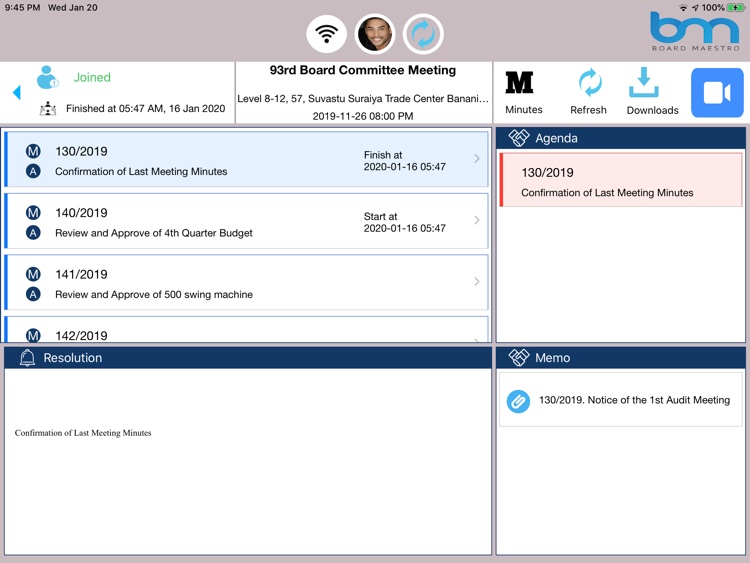
Task: Tap the Start at 2020-01-16 05:47 timestamp
Action: pos(405,222)
